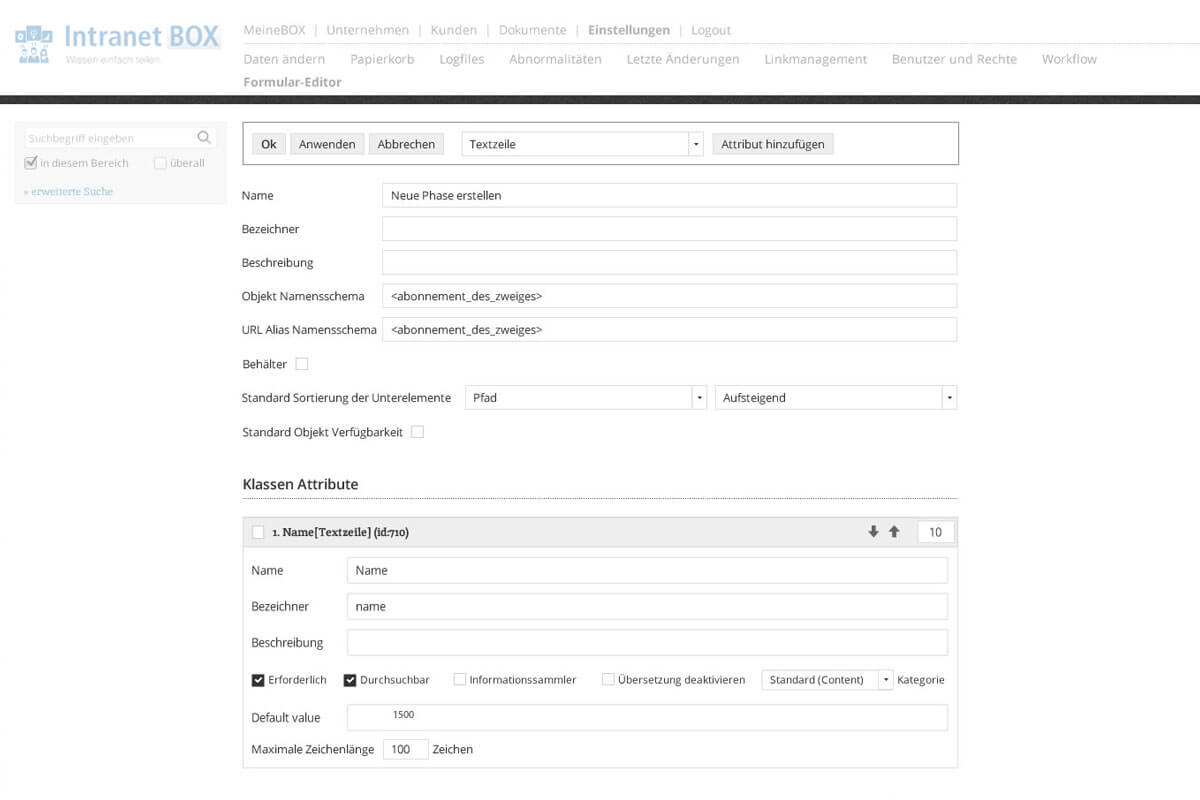Image resolution: width=1200 pixels, height=800 pixels.
Task: Click the Maximale Zeichenlänge field
Action: pyautogui.click(x=406, y=749)
